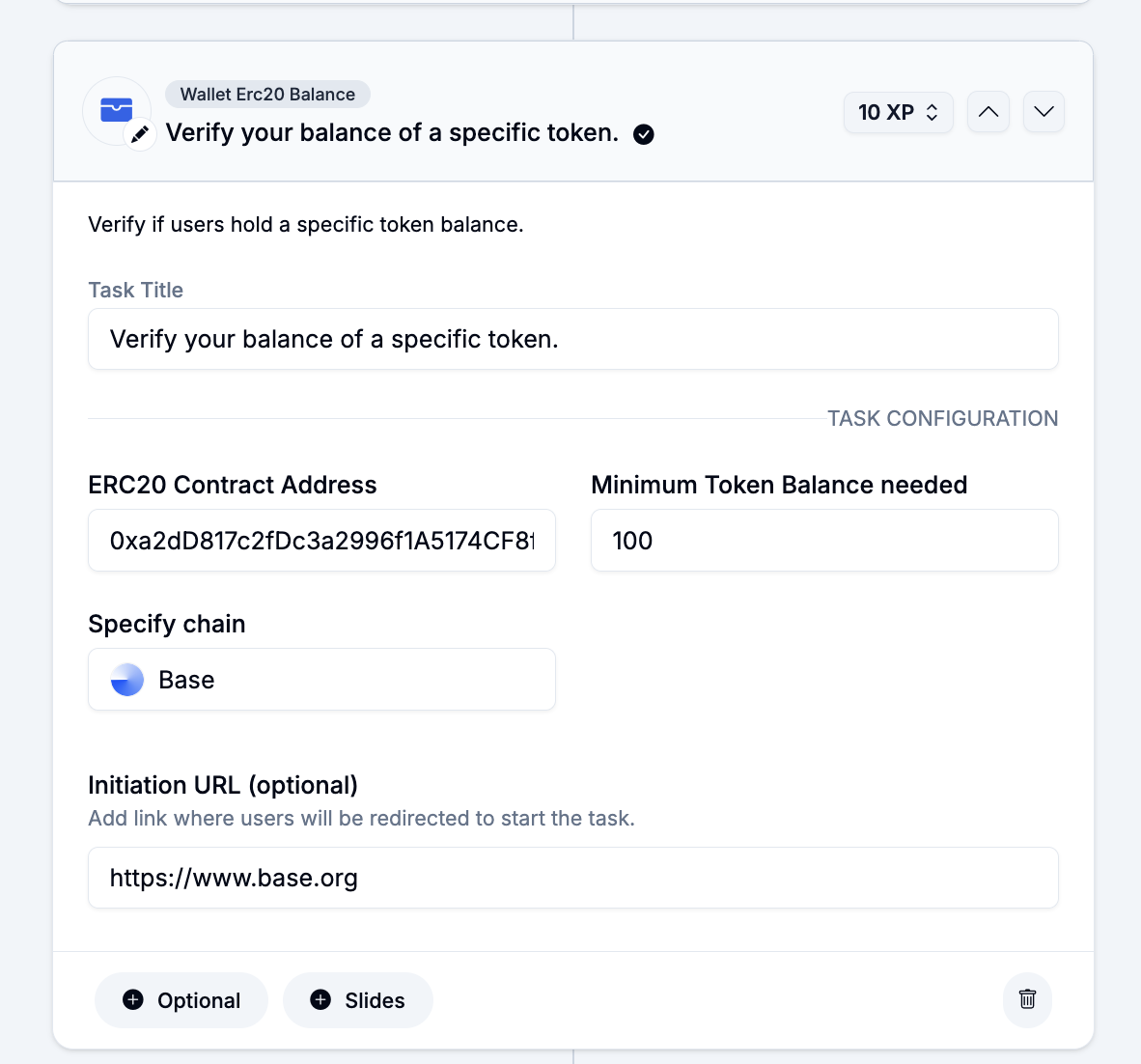The image size is (1141, 1064).
Task: Open the Specify chain dropdown showing Base
Action: tap(321, 680)
